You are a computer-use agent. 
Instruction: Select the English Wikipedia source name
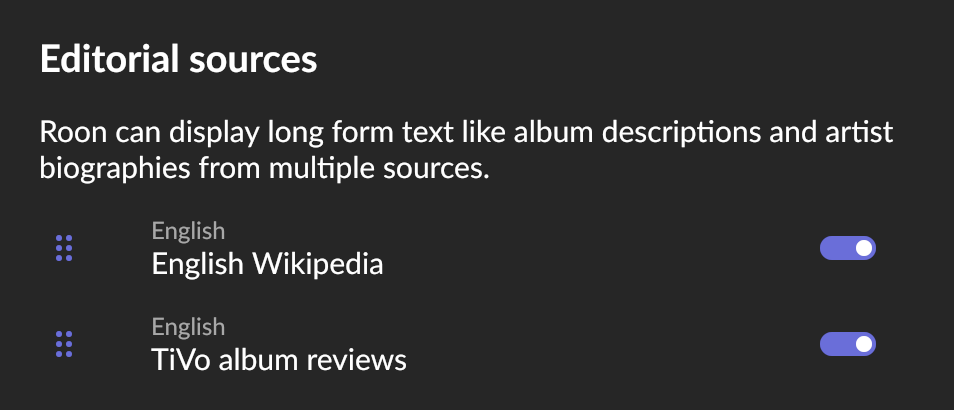click(267, 264)
